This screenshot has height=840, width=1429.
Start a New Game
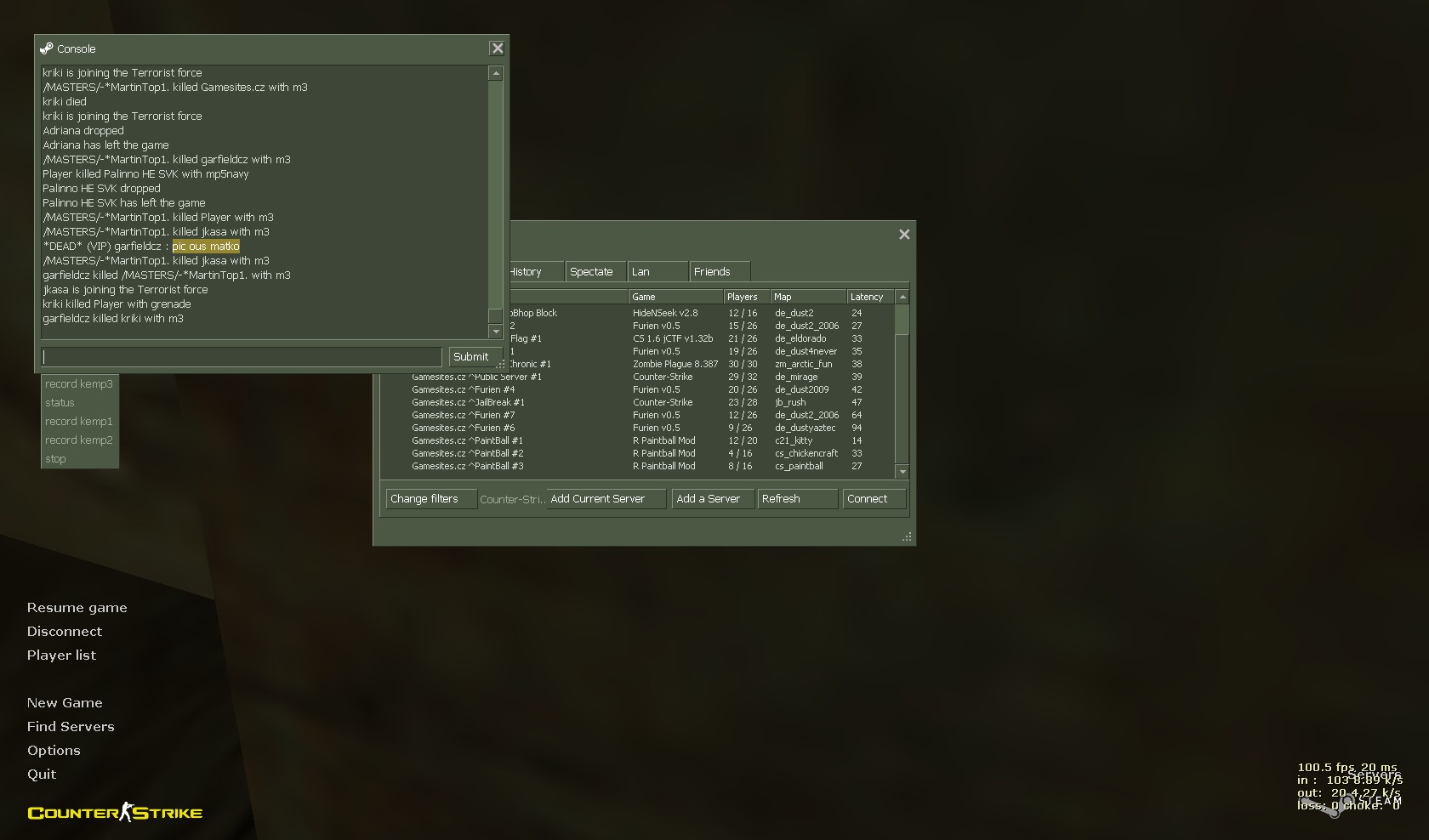pos(65,703)
